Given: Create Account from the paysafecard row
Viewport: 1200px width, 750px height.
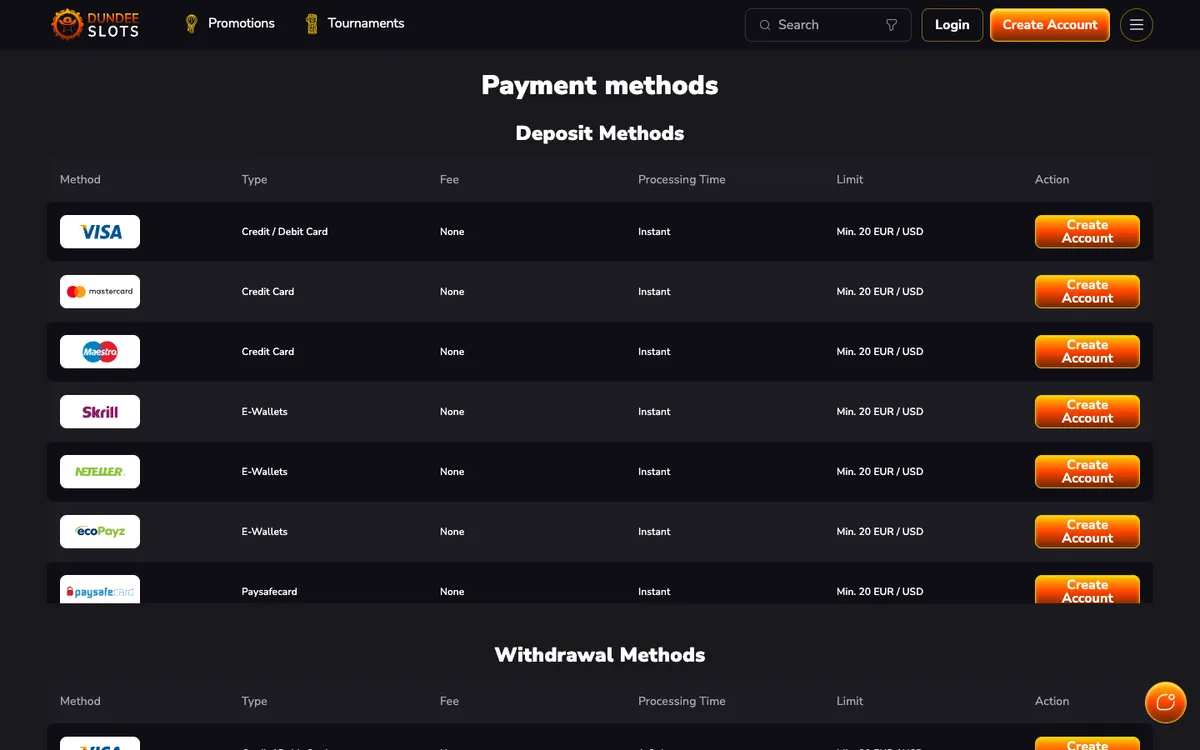Looking at the screenshot, I should click(1087, 589).
